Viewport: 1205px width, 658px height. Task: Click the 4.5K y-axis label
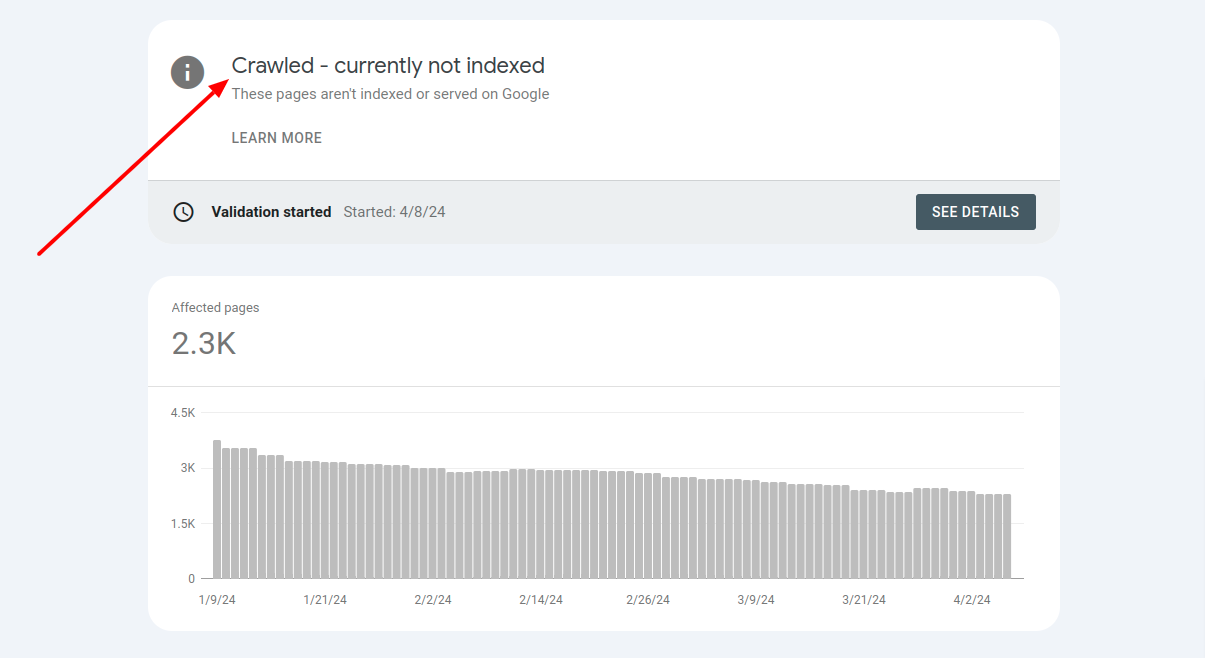click(x=183, y=413)
